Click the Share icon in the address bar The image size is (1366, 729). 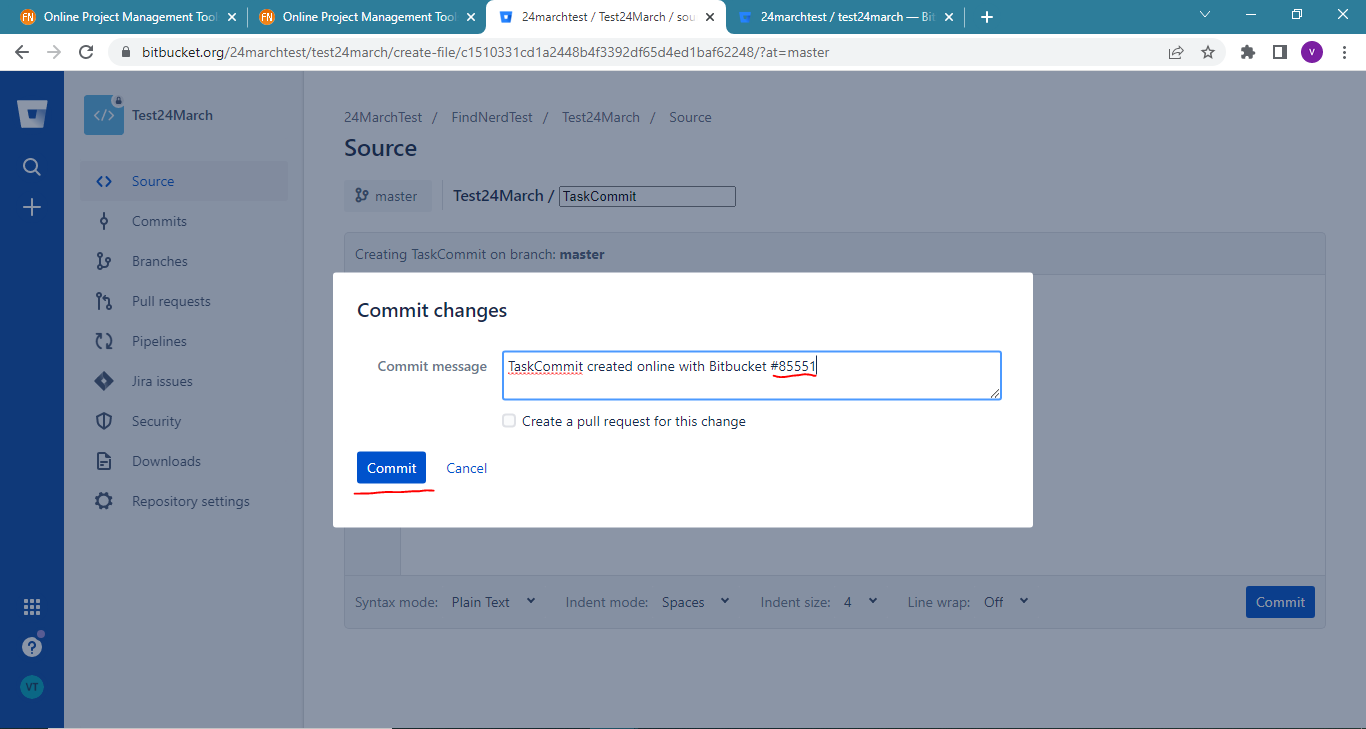[1176, 52]
